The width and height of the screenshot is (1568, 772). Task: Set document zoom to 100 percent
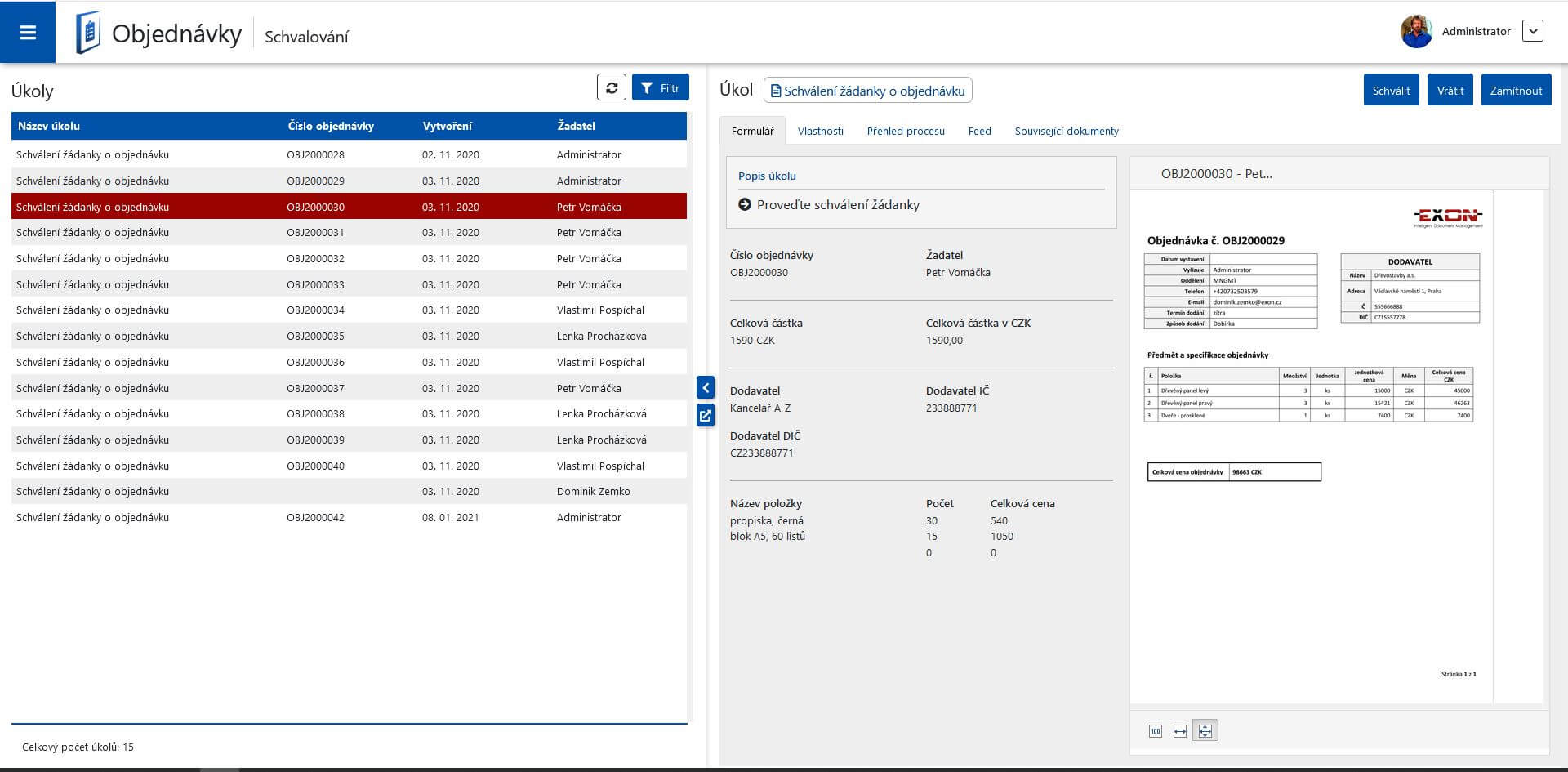(x=1155, y=731)
